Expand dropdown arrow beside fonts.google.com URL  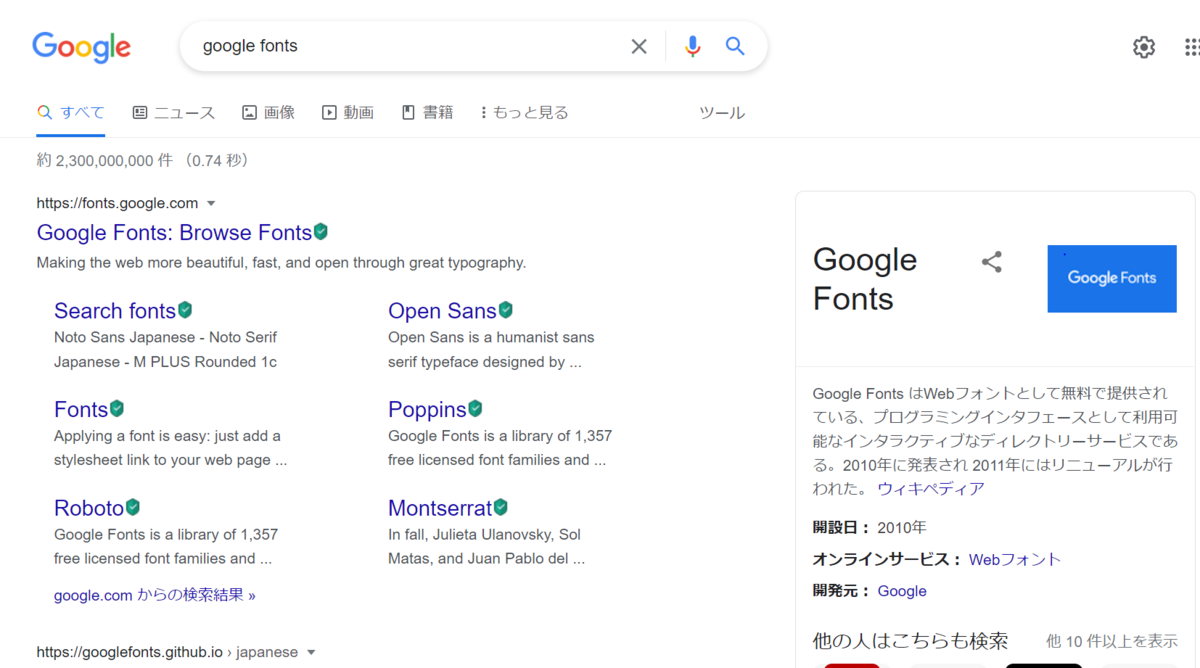click(x=211, y=204)
